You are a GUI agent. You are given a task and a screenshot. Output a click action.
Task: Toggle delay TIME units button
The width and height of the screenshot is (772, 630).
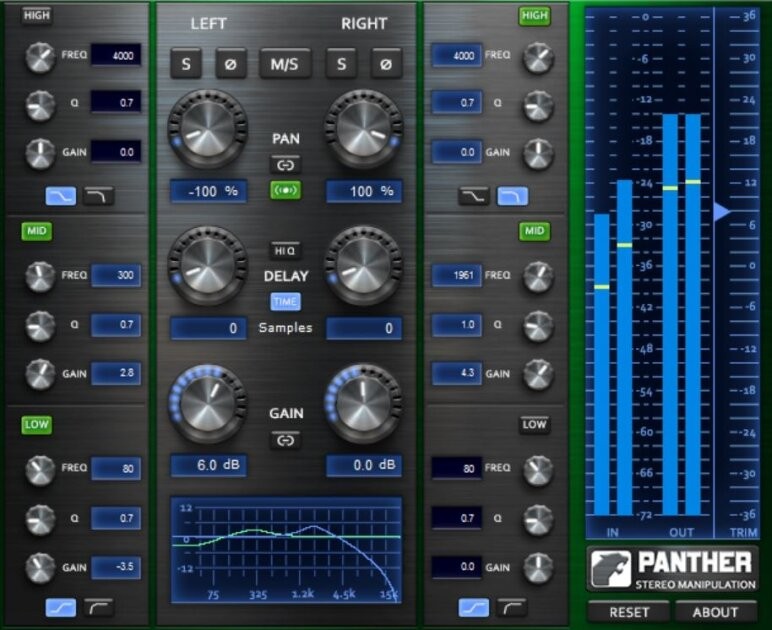point(286,302)
